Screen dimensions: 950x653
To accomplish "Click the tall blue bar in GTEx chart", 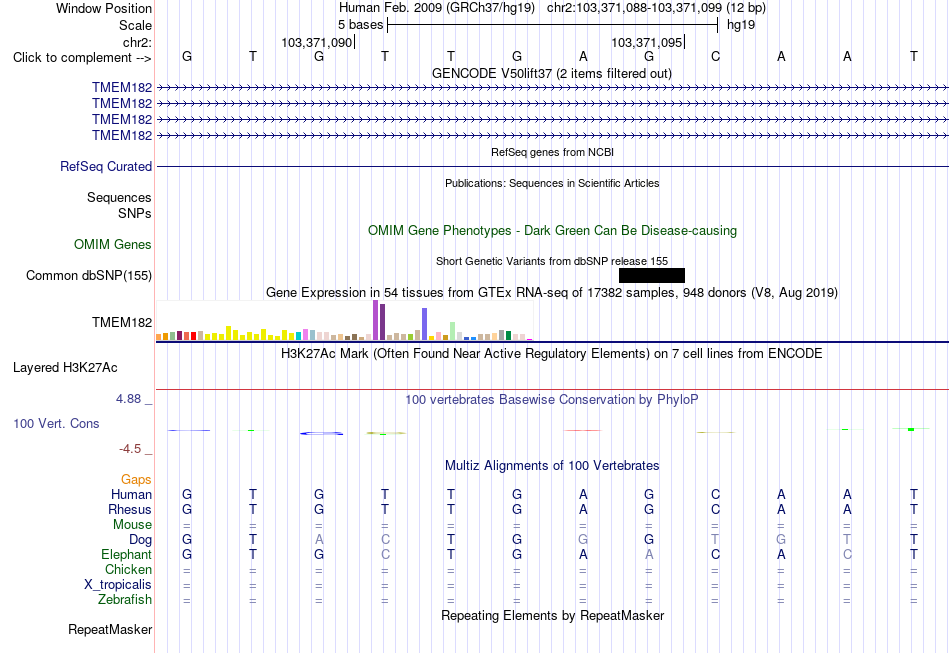I will coord(425,324).
